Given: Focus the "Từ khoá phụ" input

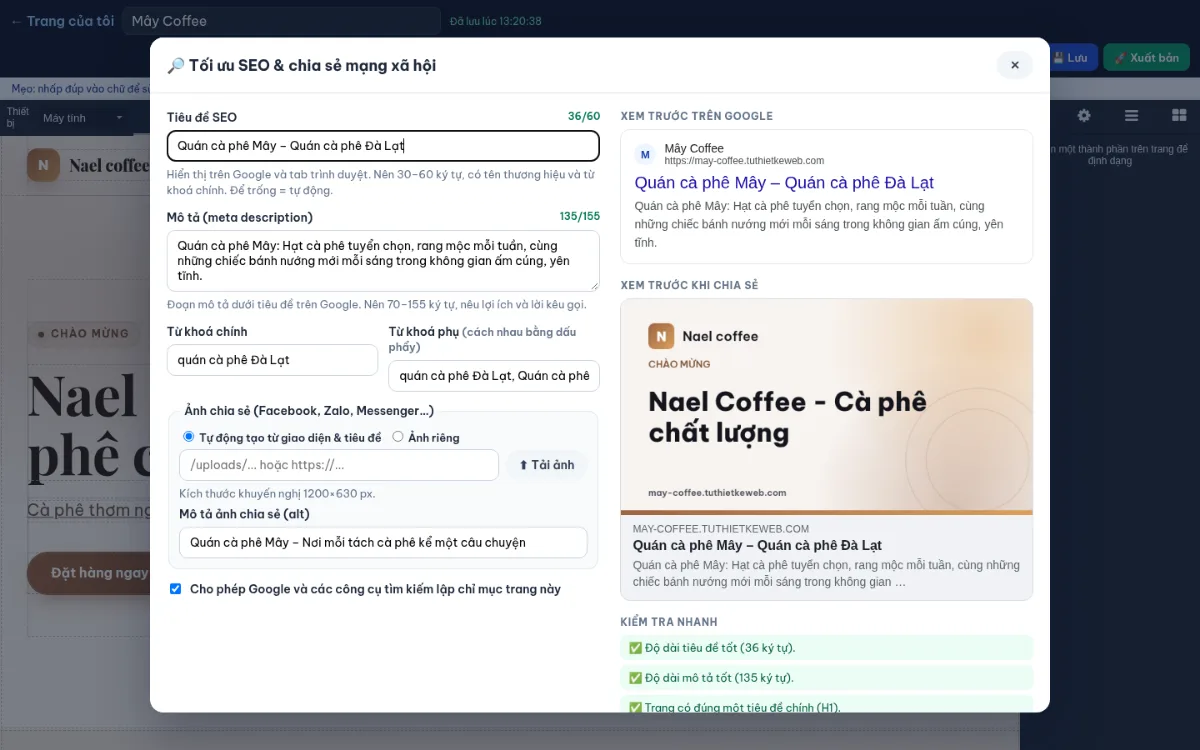Looking at the screenshot, I should click(494, 376).
